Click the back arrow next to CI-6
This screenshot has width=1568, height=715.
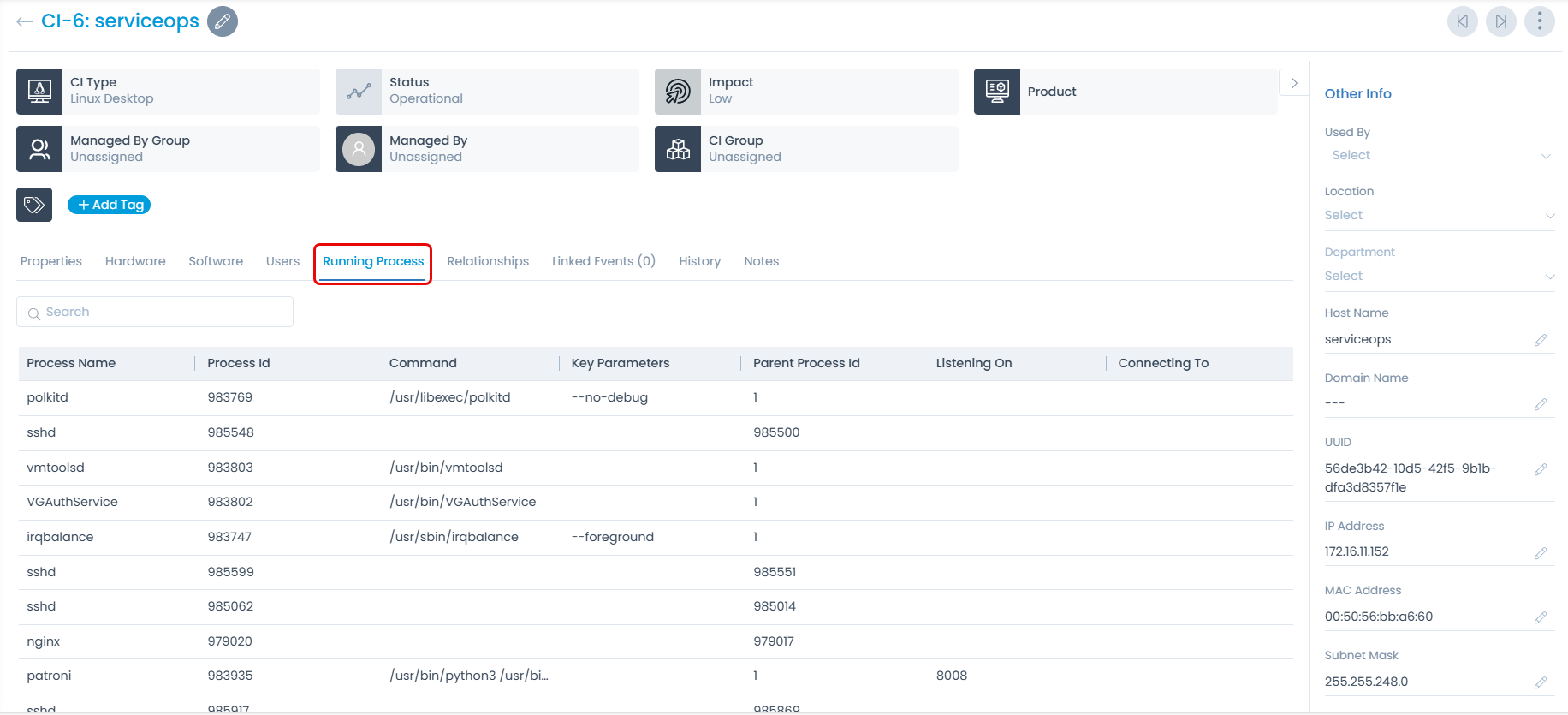[24, 21]
